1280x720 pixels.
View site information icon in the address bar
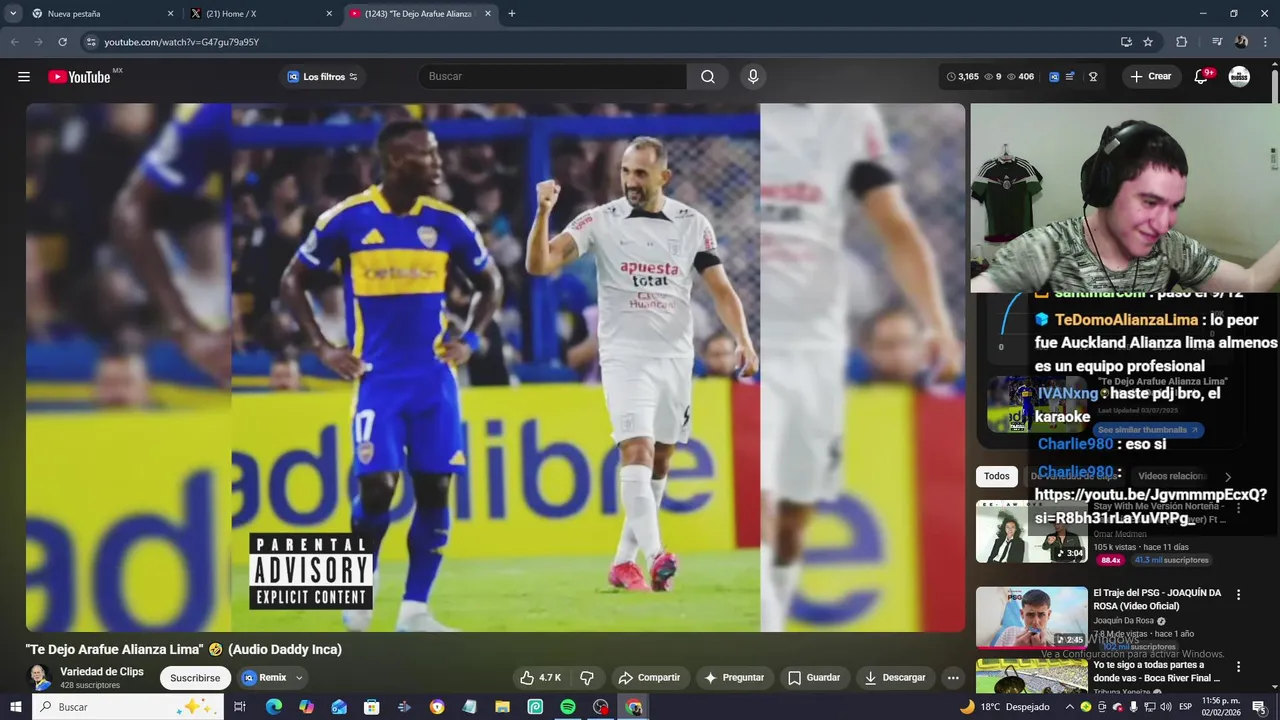(x=91, y=42)
